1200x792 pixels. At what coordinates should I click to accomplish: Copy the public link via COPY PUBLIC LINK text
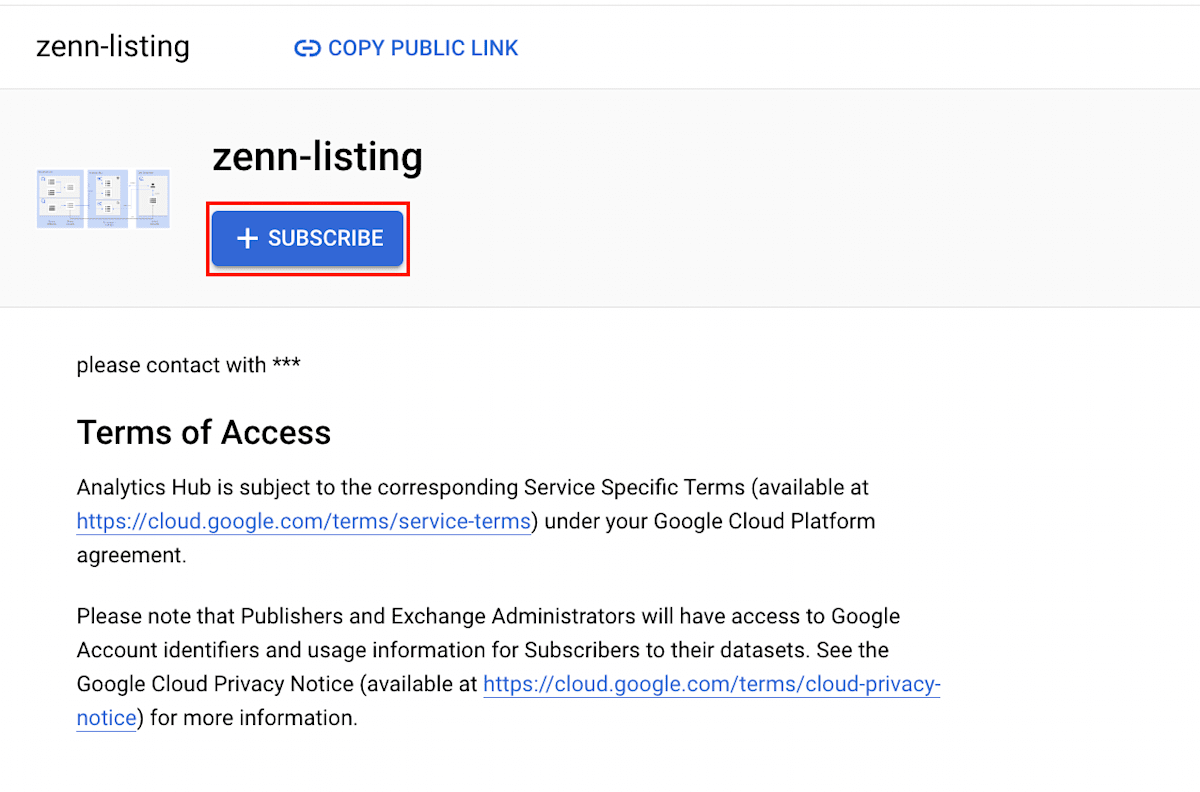pyautogui.click(x=423, y=48)
